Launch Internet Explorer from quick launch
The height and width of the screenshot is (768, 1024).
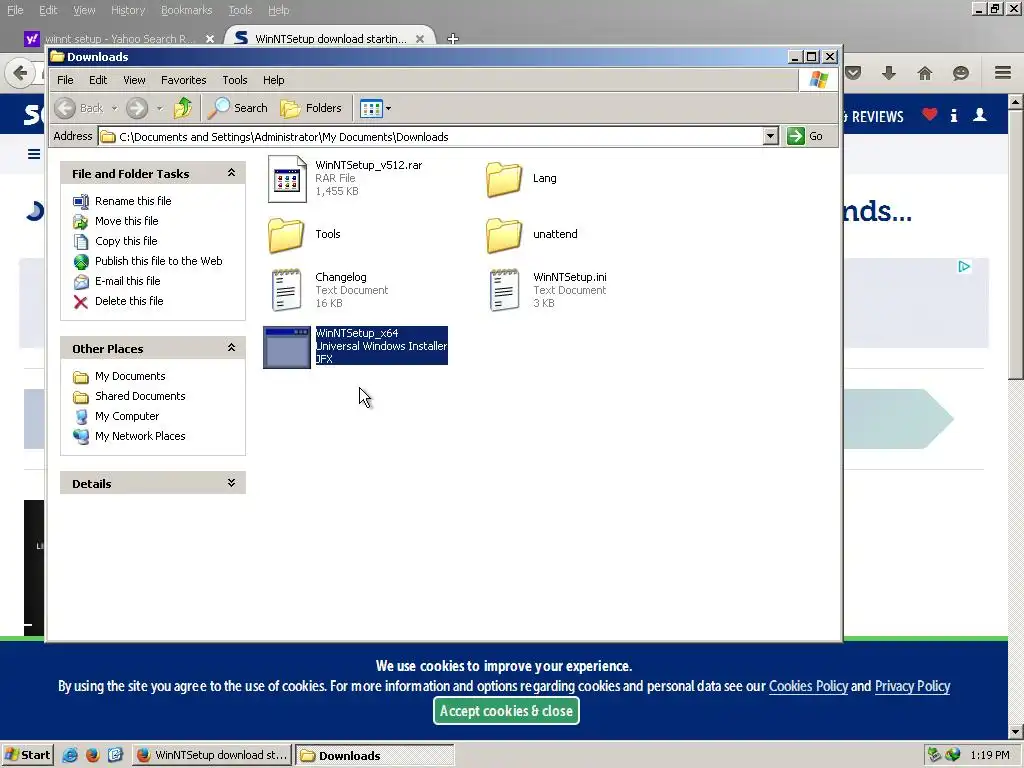[70, 756]
